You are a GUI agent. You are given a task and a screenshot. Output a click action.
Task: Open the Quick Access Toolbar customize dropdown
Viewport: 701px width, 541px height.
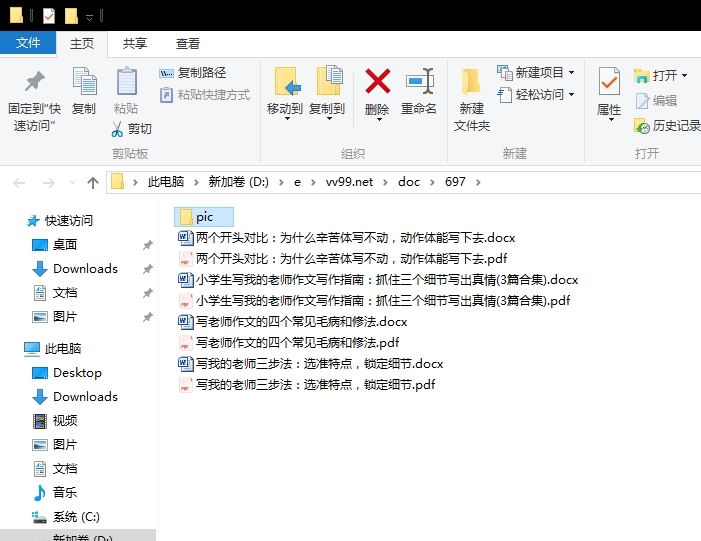click(x=89, y=17)
